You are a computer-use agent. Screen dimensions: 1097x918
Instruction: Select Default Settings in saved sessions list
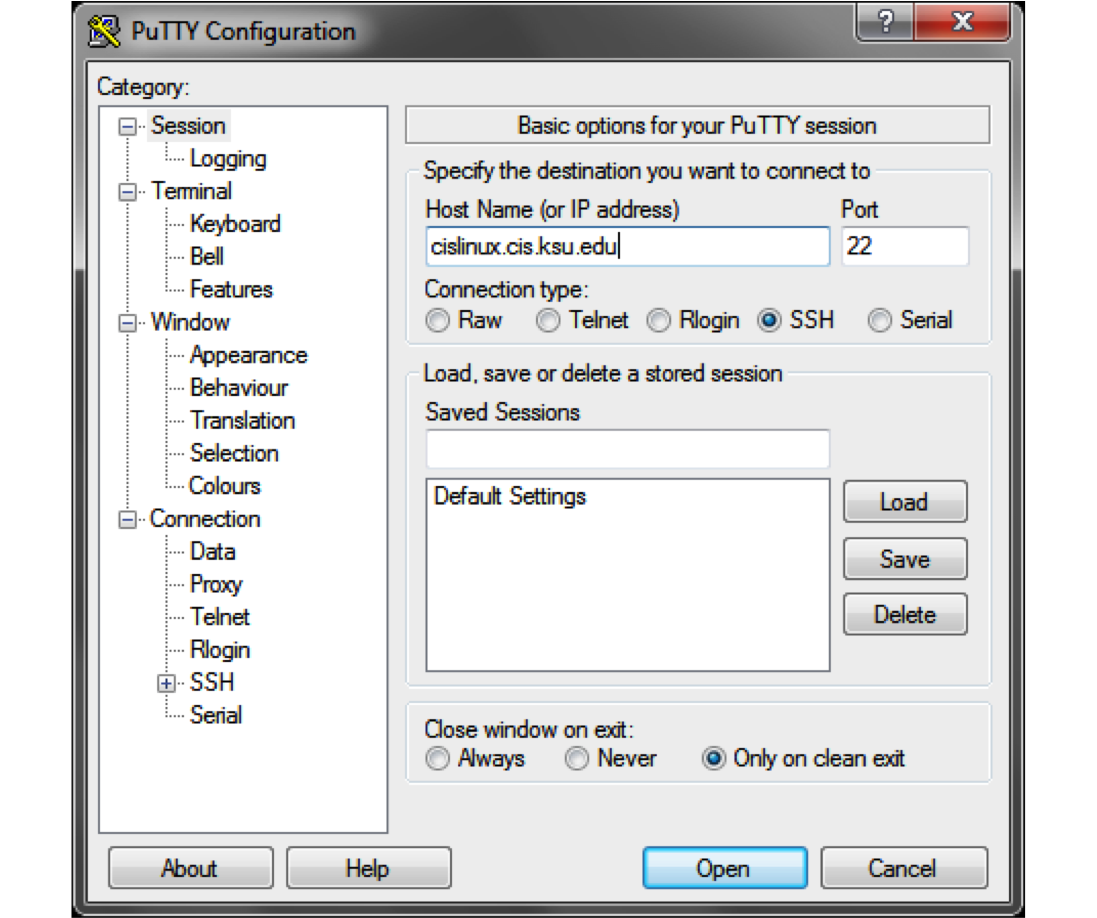[510, 497]
